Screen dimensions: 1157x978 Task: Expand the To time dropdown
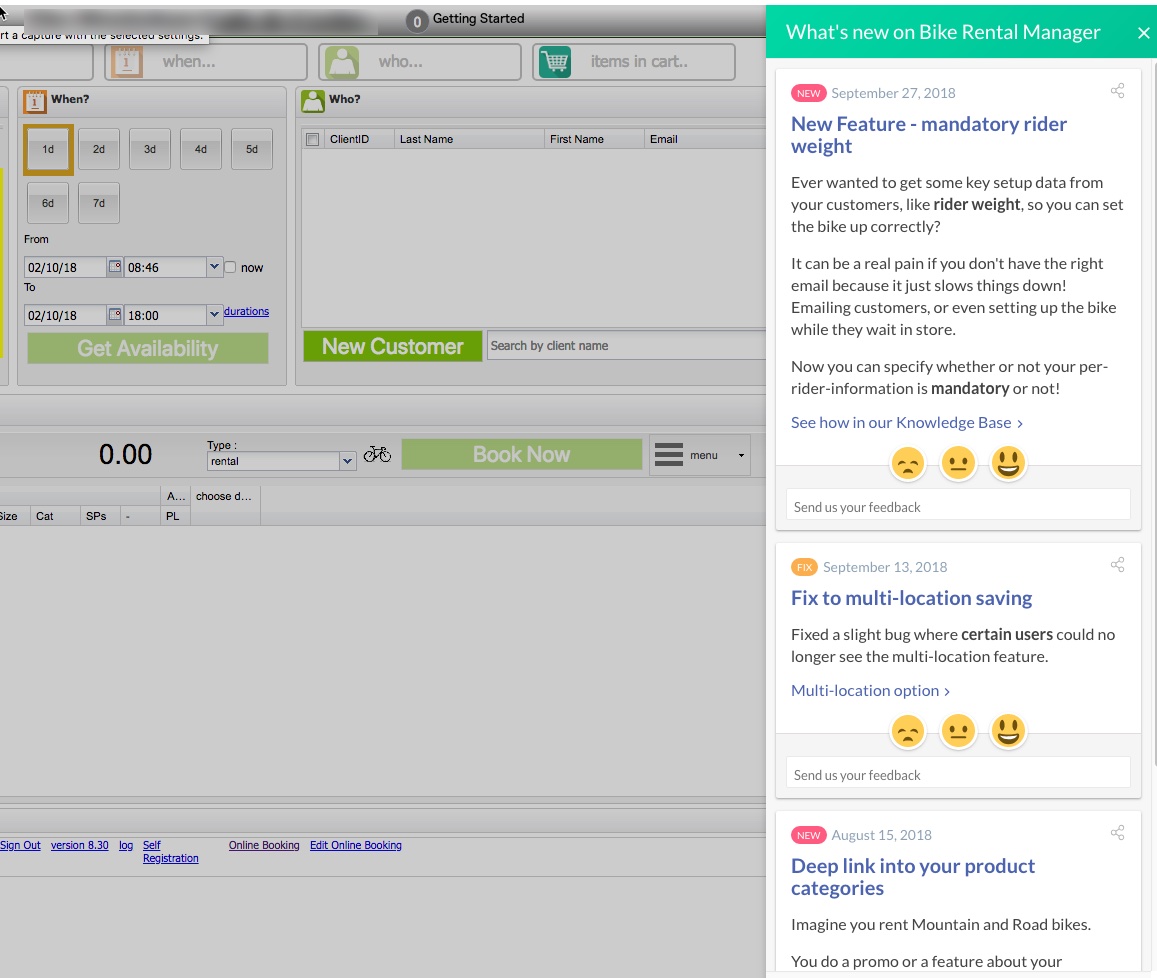pos(214,314)
